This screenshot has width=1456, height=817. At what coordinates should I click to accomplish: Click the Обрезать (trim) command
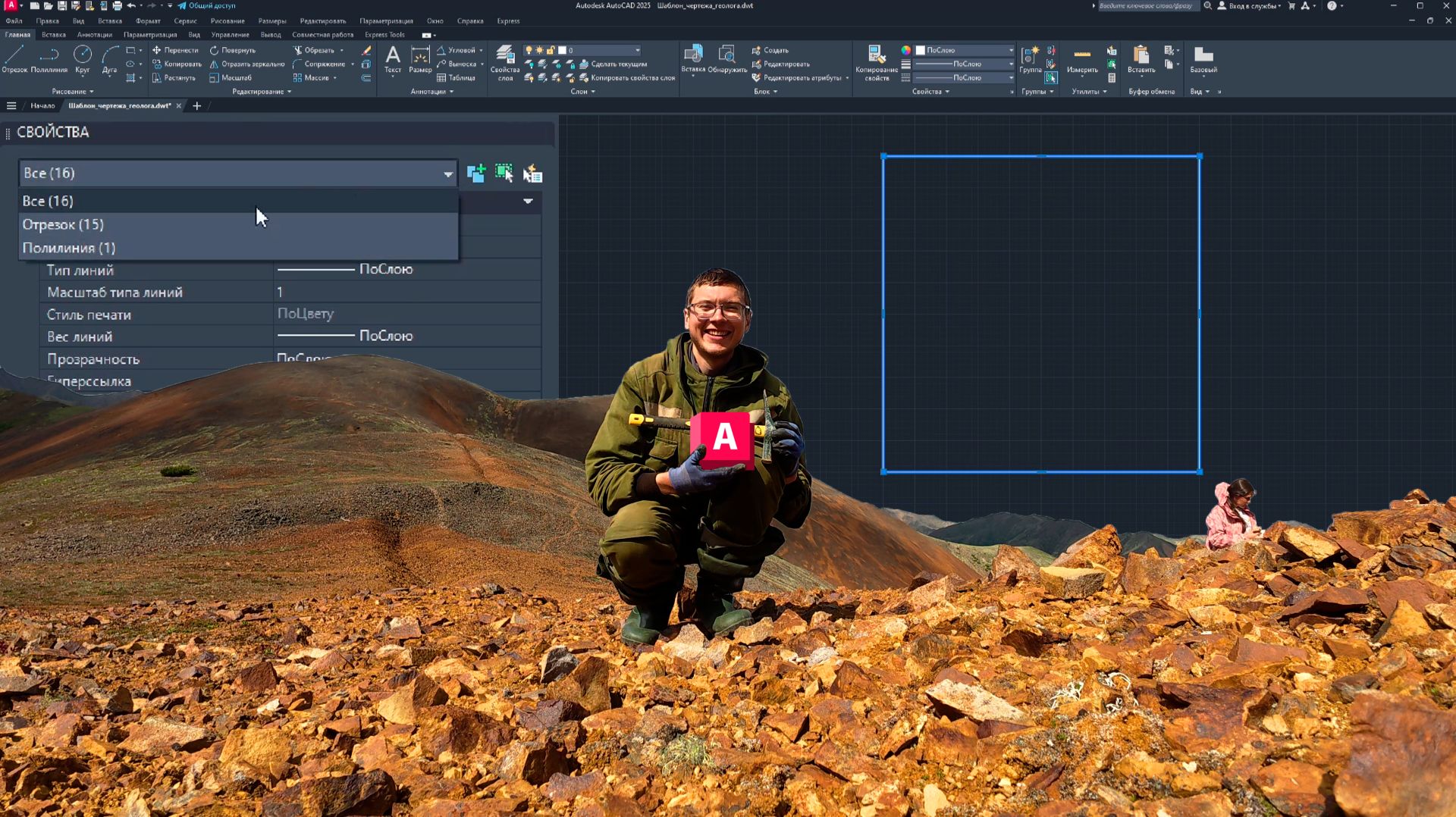click(x=313, y=50)
